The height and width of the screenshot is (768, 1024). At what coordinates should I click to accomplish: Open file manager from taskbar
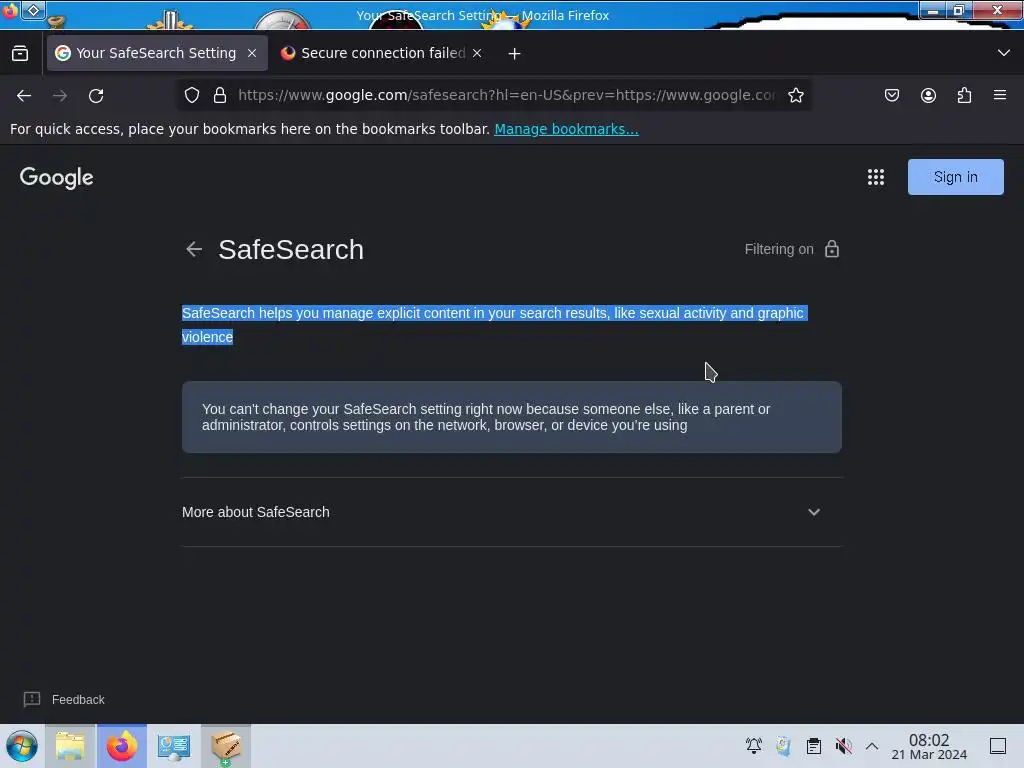[70, 746]
